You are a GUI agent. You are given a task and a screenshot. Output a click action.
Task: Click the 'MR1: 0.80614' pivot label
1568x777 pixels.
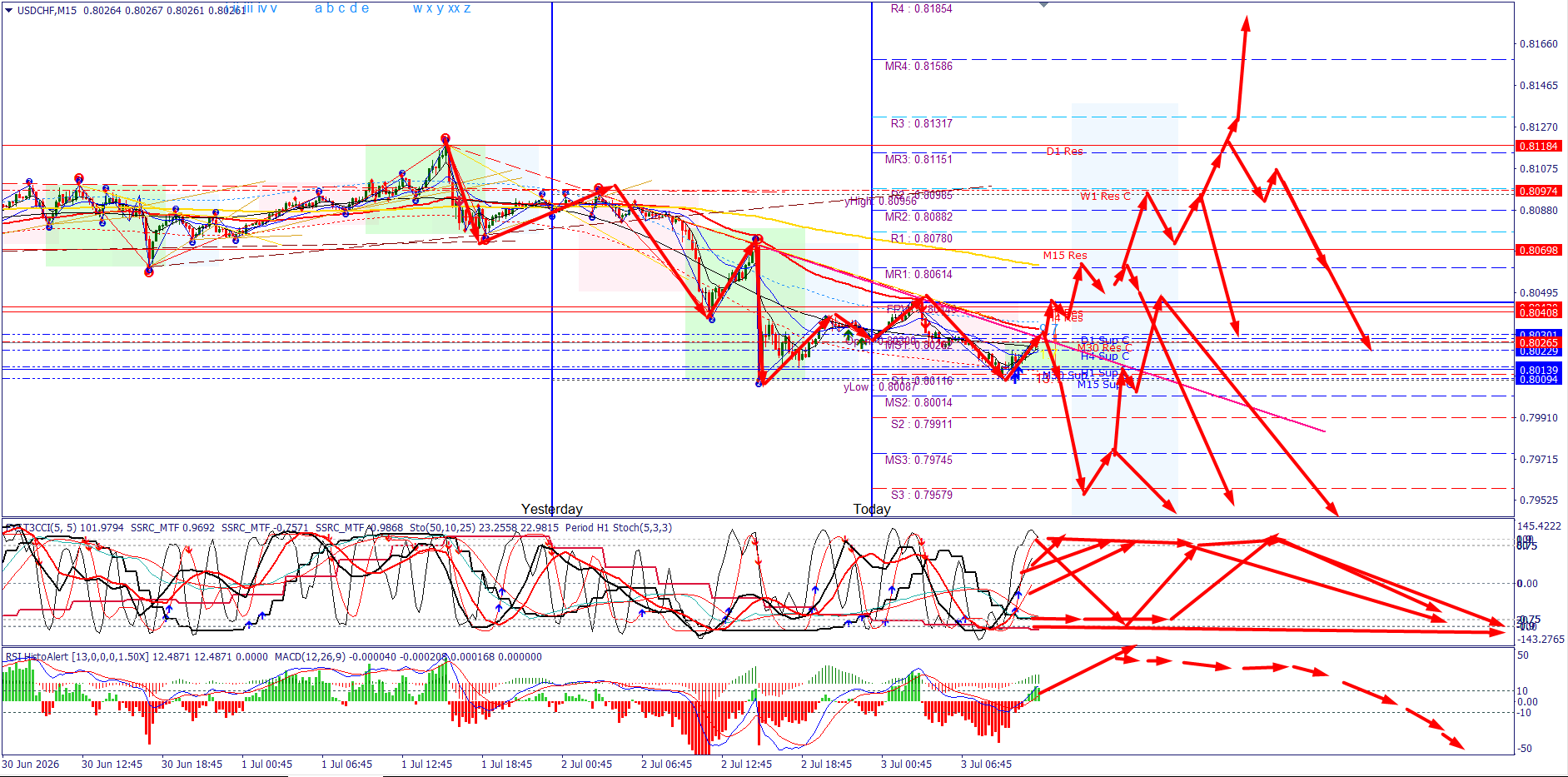click(x=918, y=274)
